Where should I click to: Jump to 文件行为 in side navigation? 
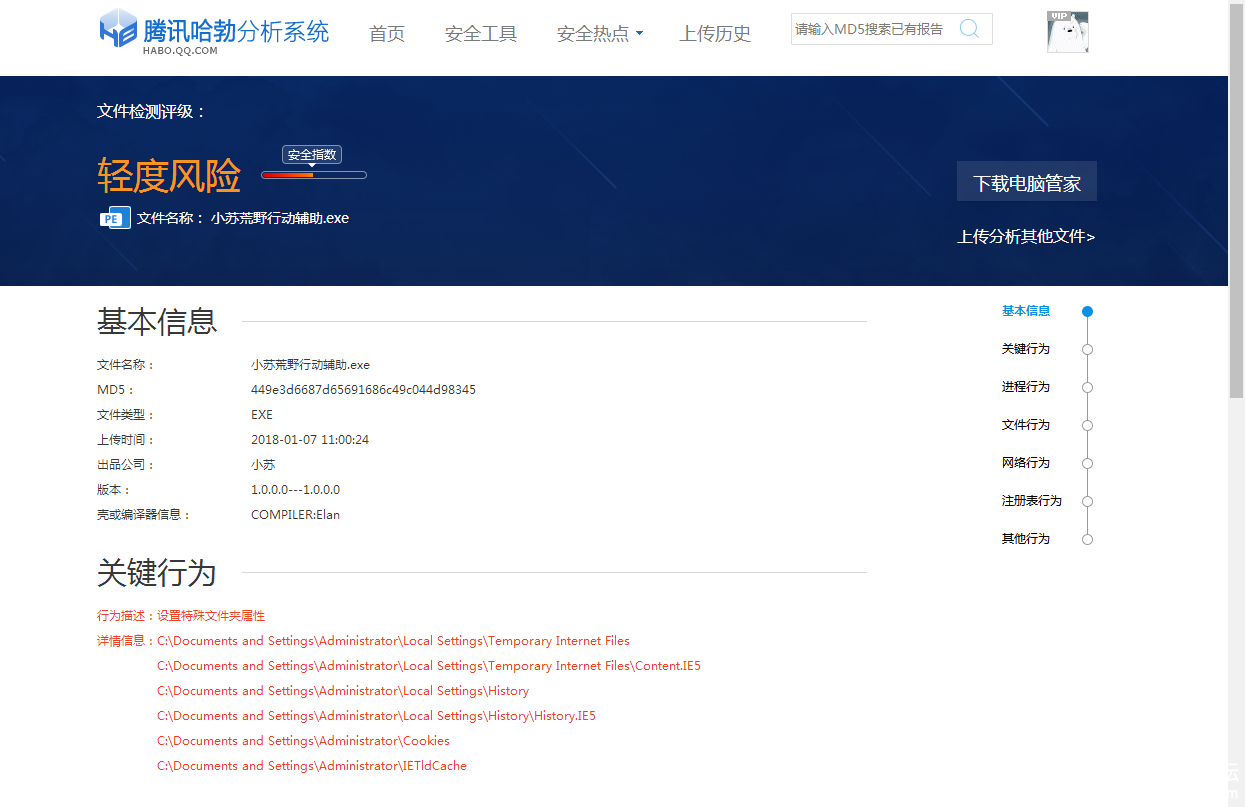coord(1026,425)
